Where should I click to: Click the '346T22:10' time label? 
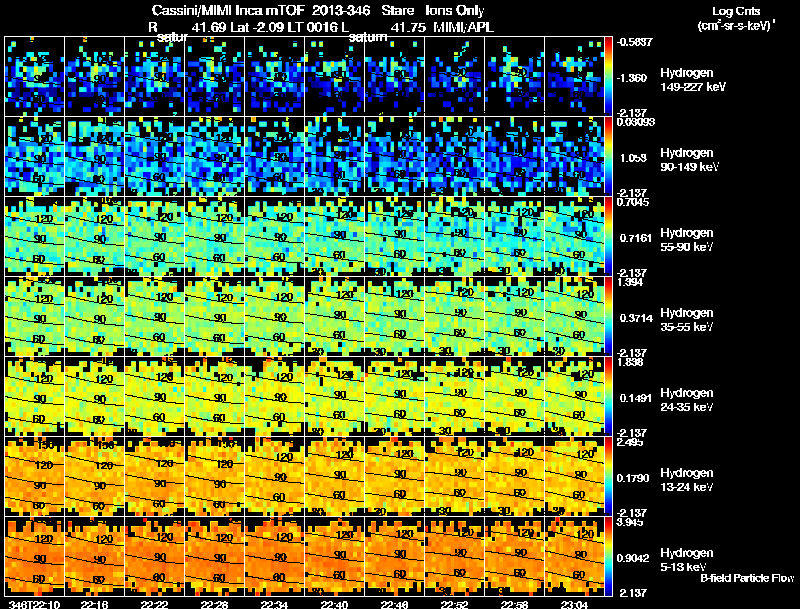coord(35,605)
